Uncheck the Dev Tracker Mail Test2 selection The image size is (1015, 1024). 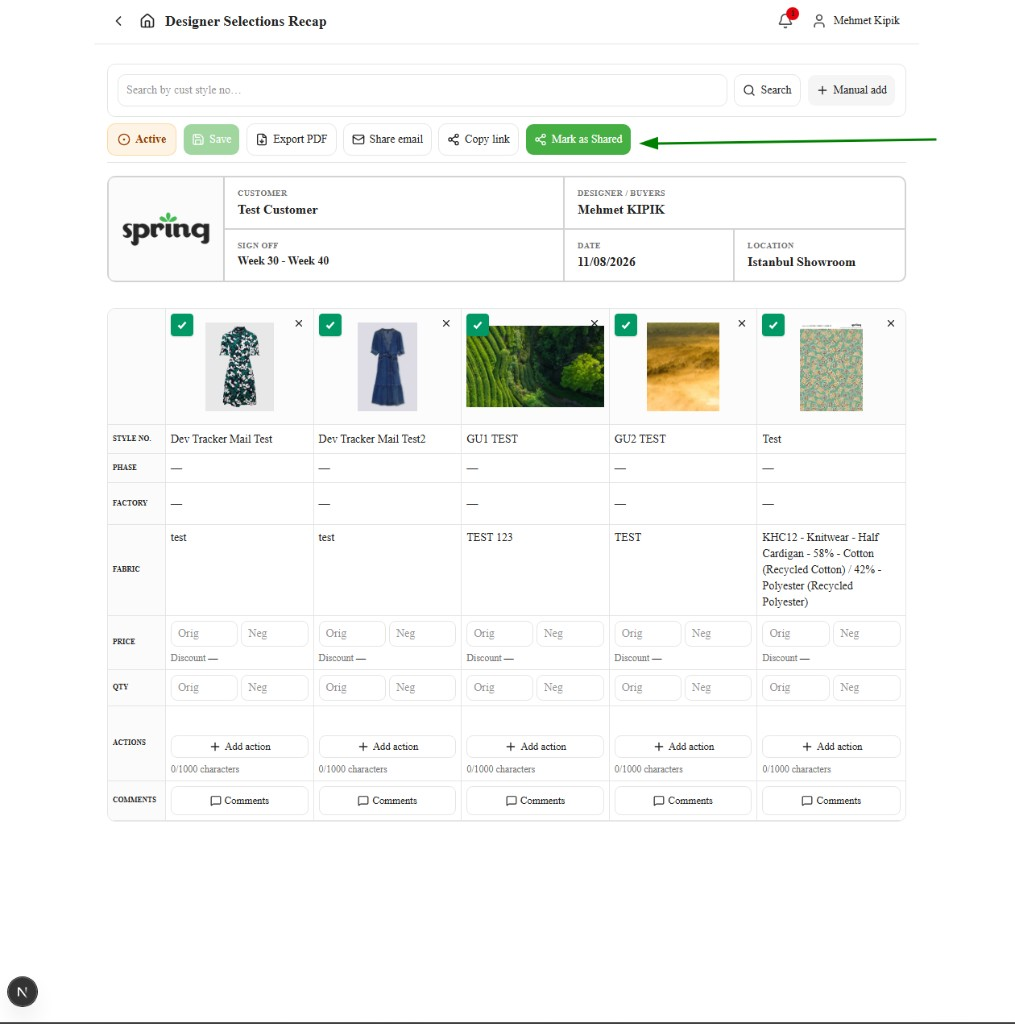click(x=330, y=325)
